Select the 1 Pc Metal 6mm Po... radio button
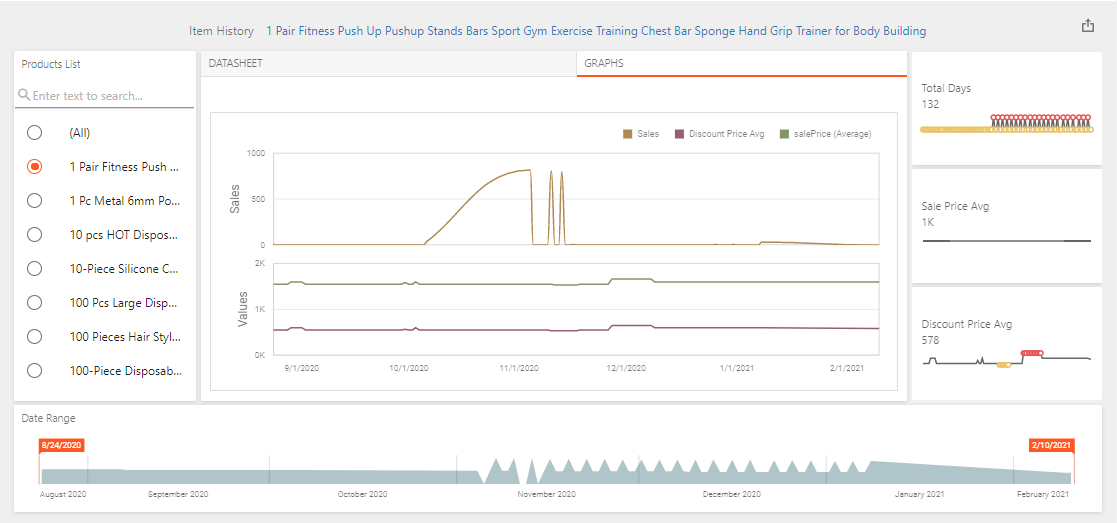 tap(33, 201)
